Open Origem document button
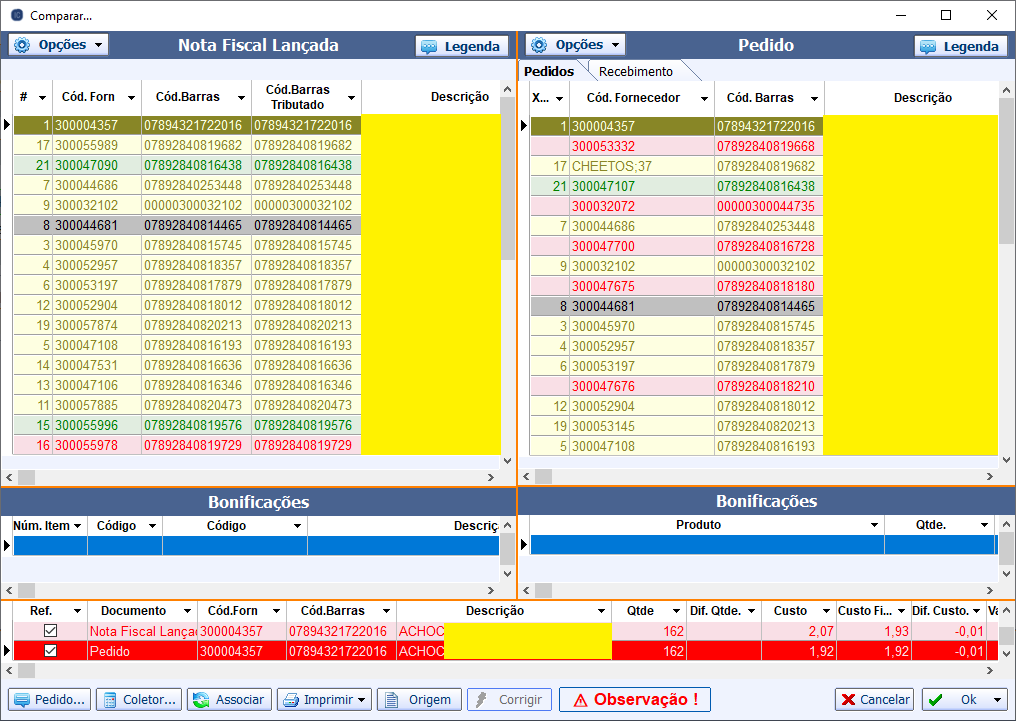The width and height of the screenshot is (1016, 721). coord(419,700)
